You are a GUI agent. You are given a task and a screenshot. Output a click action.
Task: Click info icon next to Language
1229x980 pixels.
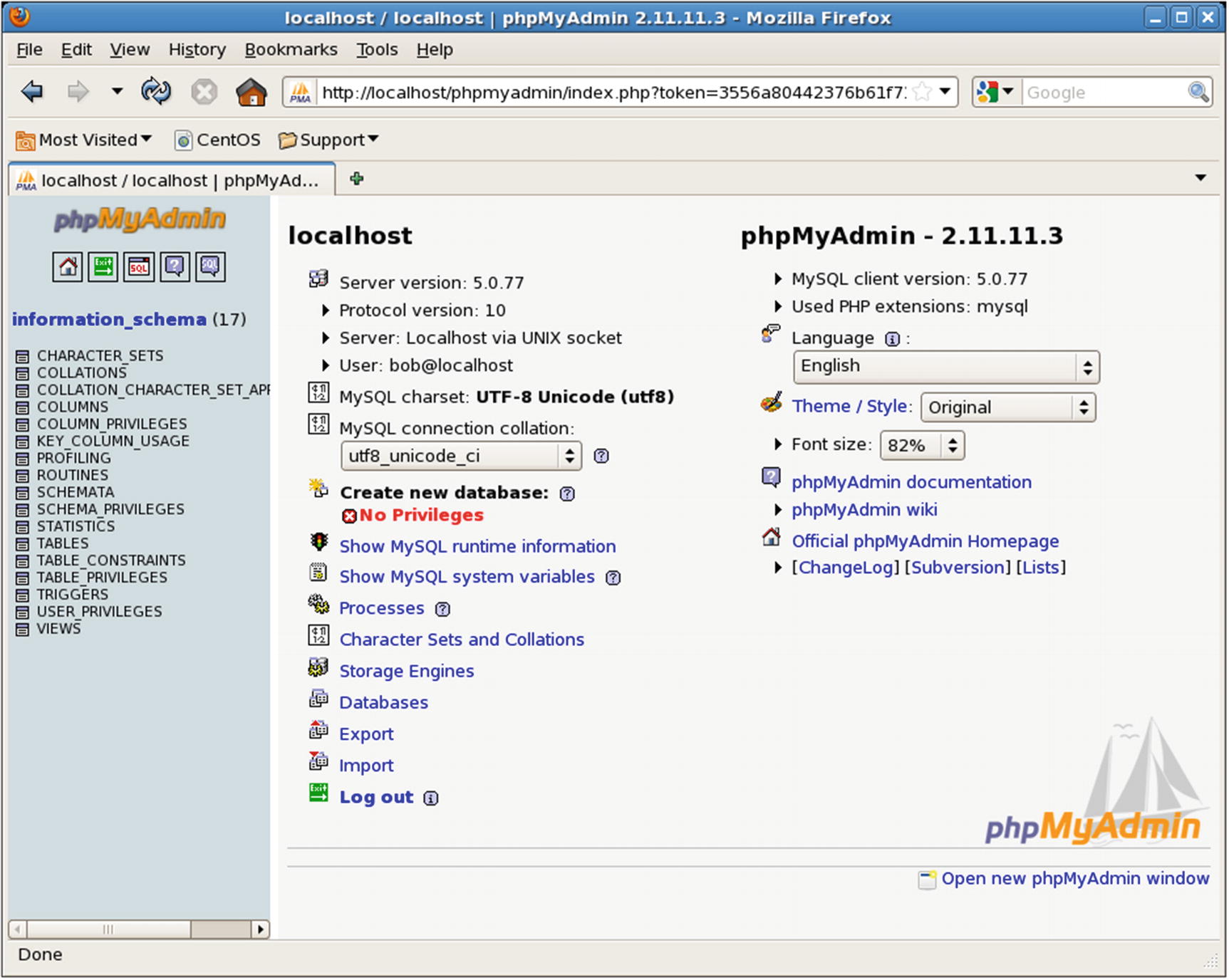(892, 339)
